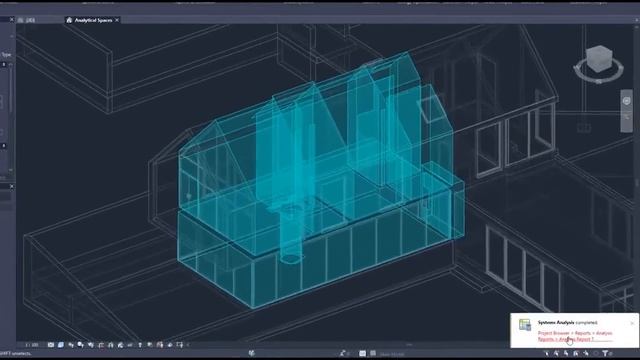Open the Main Model design options dropdown
Viewport: 640px width, 360px height.
pyautogui.click(x=393, y=354)
